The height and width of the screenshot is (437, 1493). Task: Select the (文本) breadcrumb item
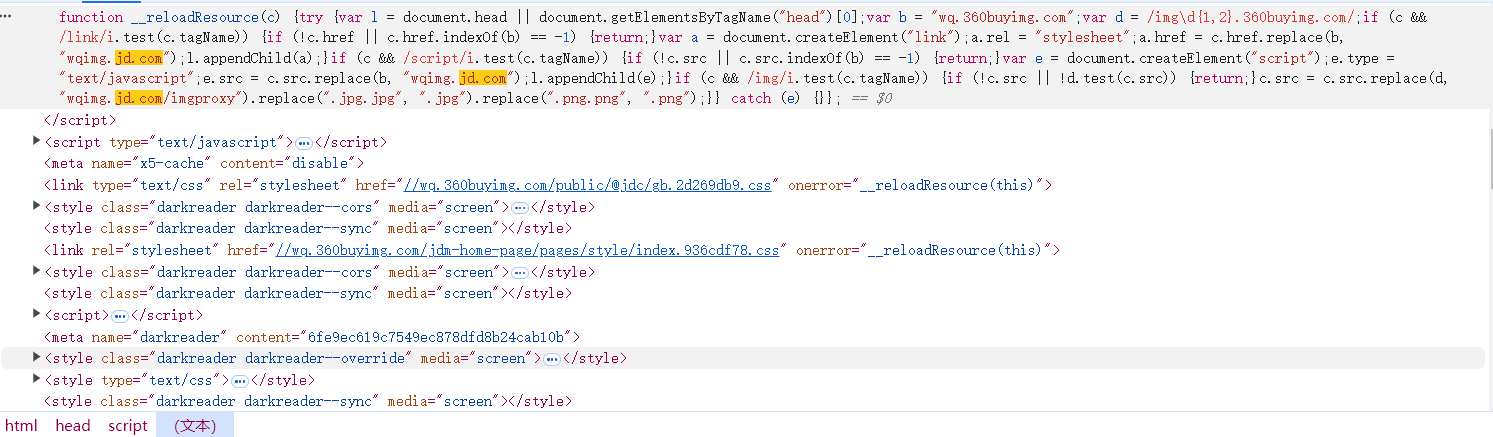195,426
